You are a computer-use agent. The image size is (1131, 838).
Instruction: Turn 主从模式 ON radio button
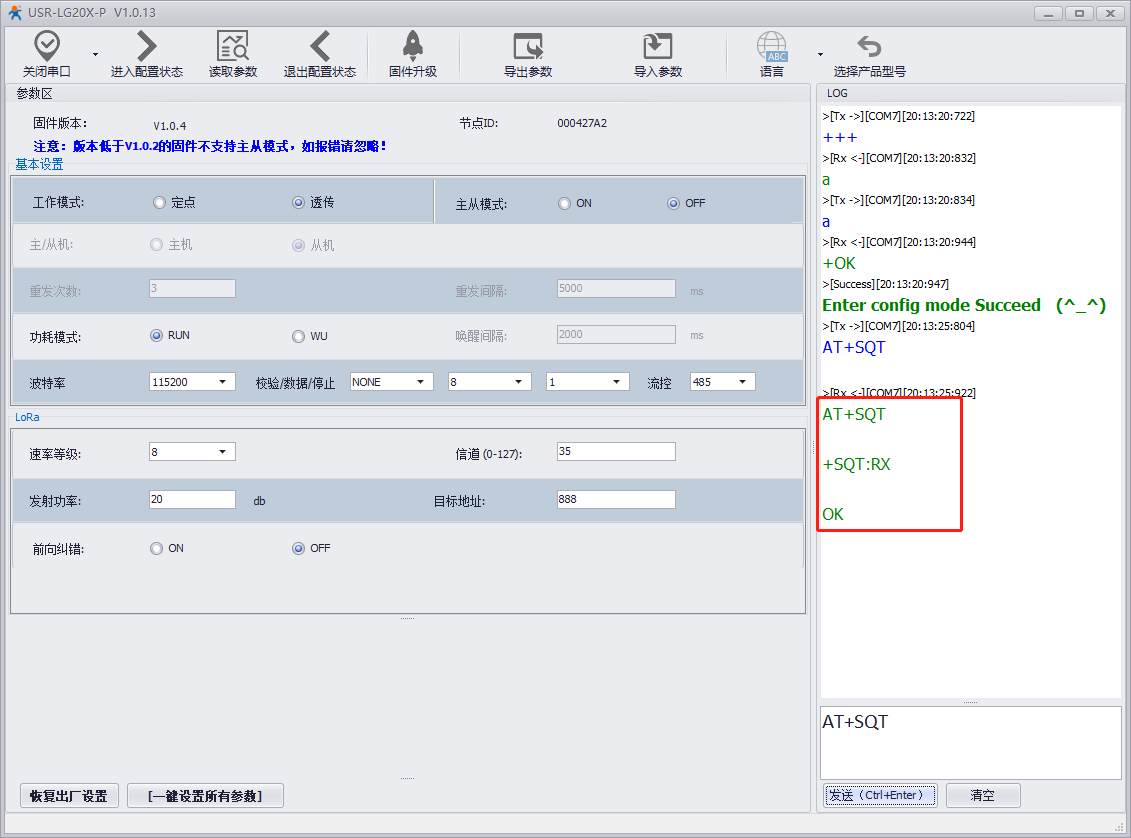[564, 203]
